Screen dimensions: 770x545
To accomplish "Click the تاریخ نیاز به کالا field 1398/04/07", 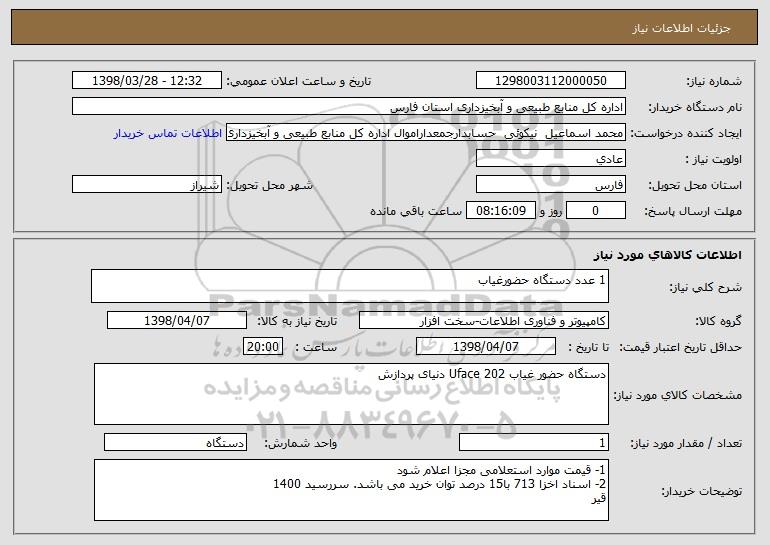I will [x=177, y=321].
